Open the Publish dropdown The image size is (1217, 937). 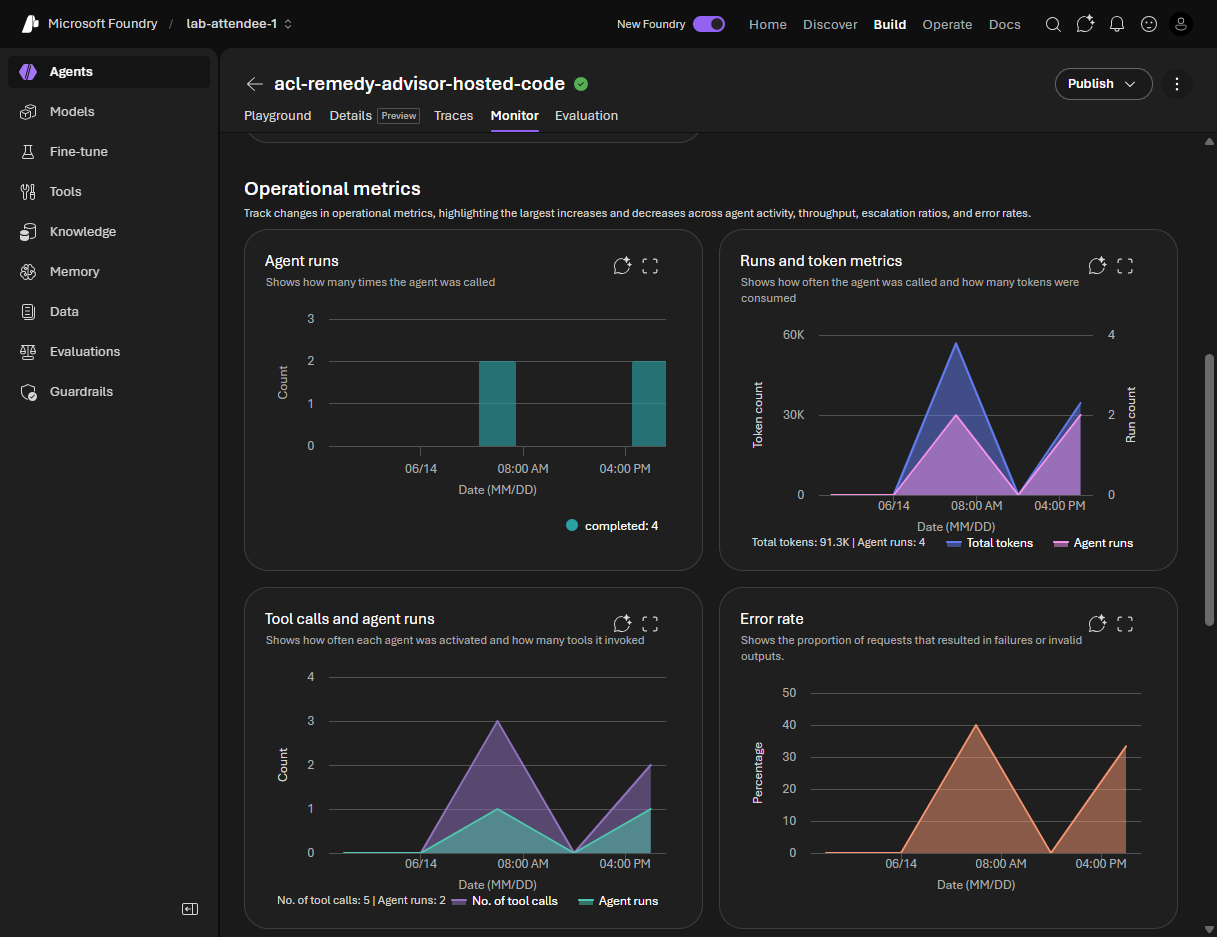[x=1103, y=84]
